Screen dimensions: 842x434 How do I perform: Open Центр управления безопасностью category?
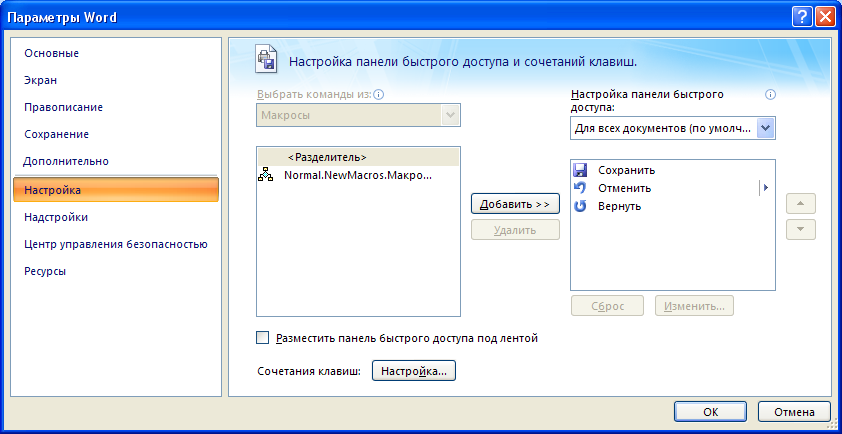point(116,244)
